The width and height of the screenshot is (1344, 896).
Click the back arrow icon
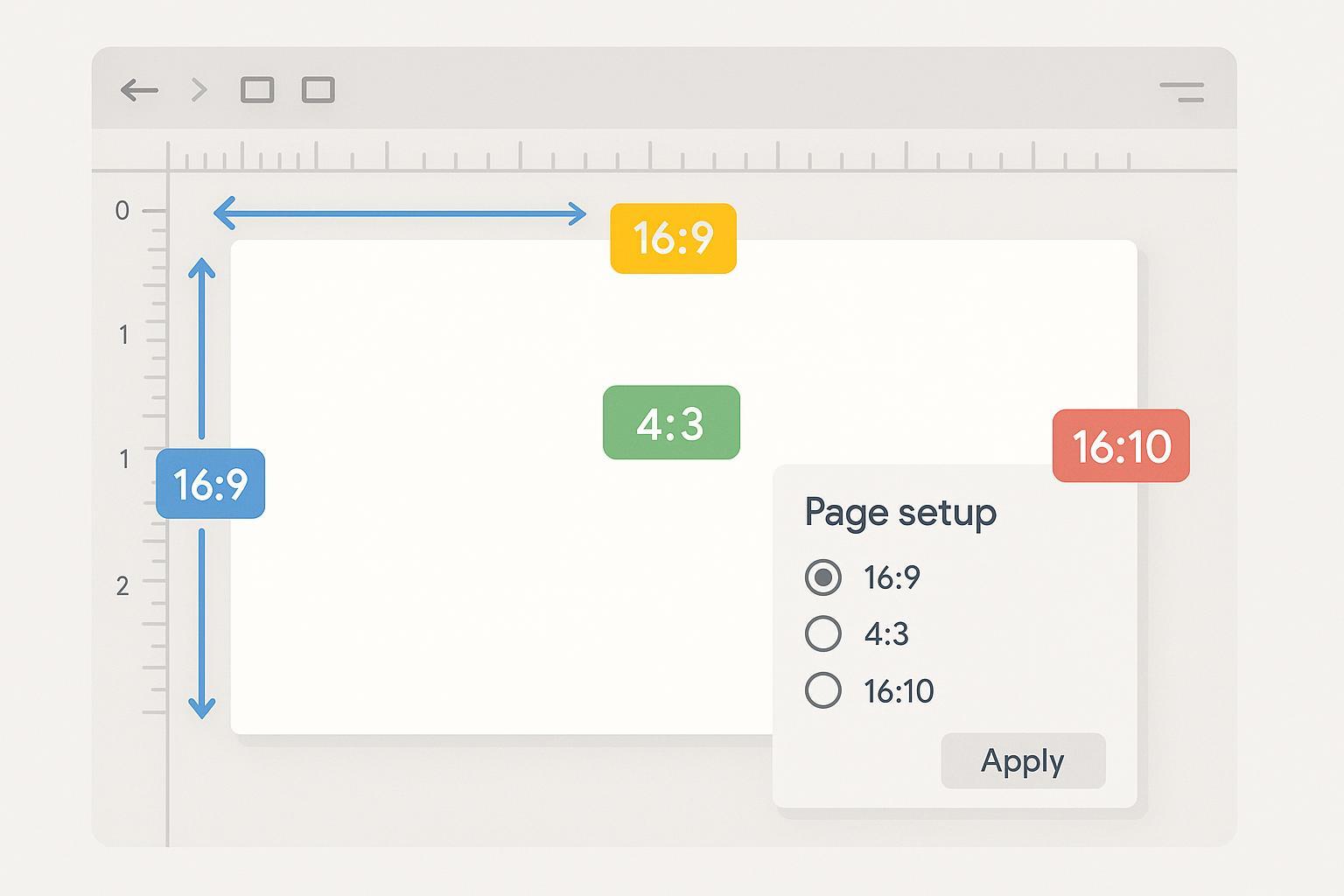139,90
